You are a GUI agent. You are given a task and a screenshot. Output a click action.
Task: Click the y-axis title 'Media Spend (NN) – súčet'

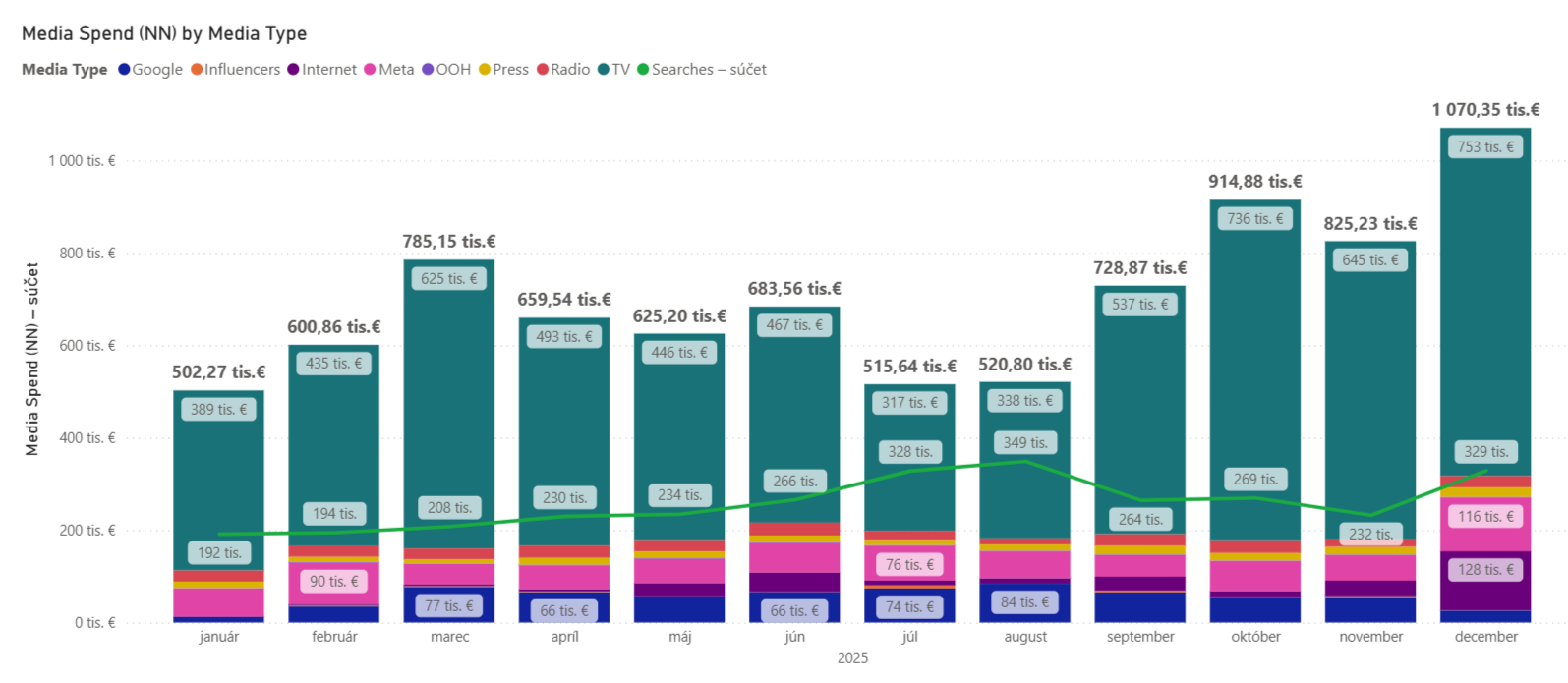point(32,359)
